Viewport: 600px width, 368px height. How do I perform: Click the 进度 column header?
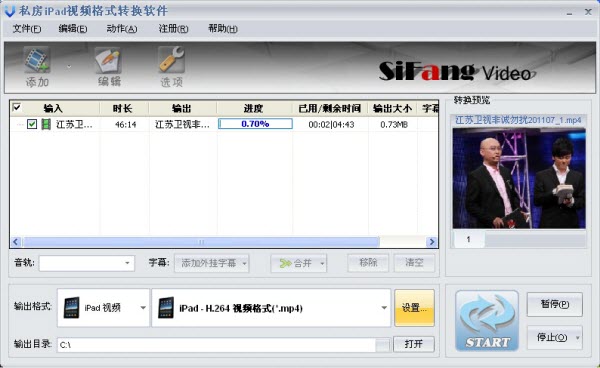[254, 108]
